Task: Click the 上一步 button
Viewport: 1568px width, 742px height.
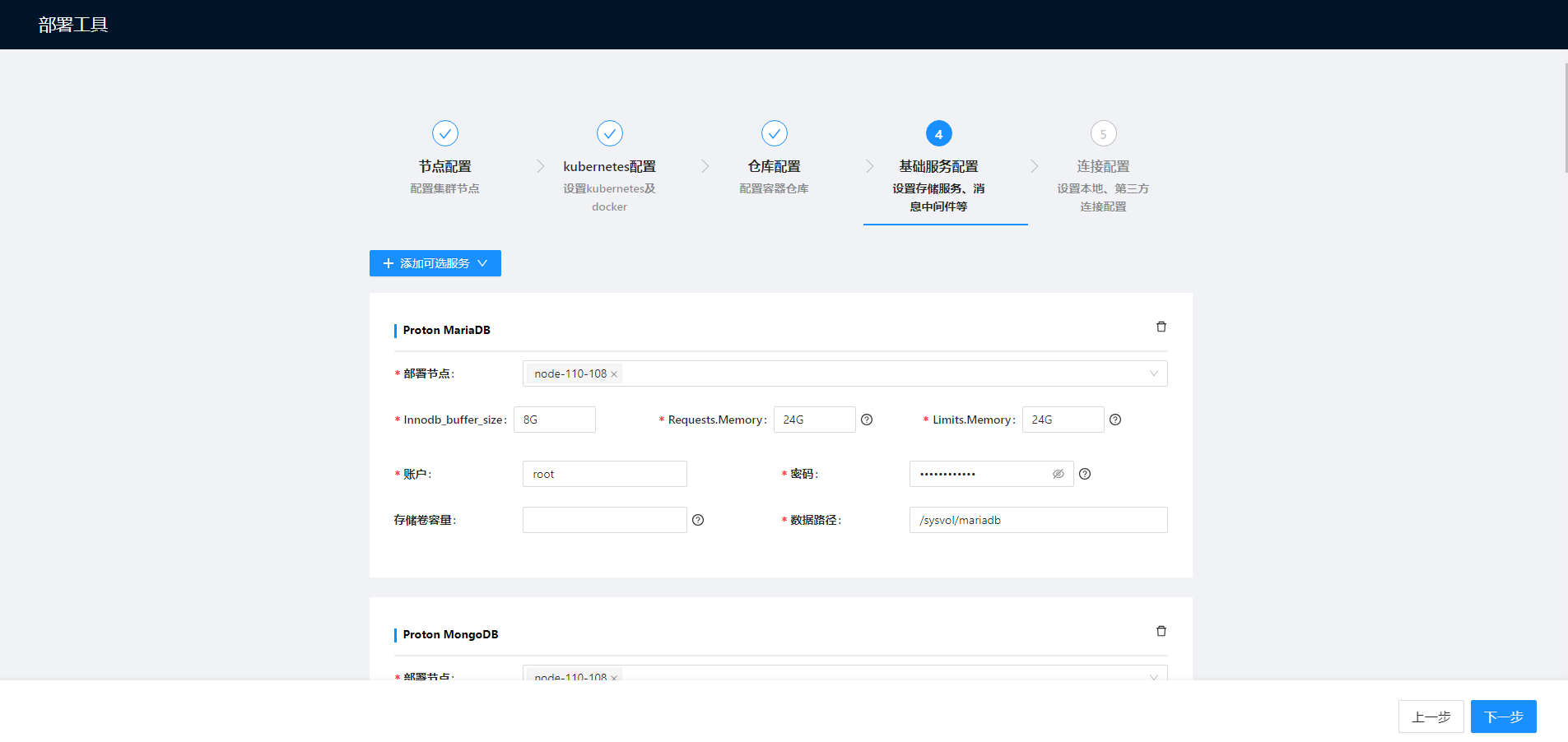Action: tap(1431, 716)
